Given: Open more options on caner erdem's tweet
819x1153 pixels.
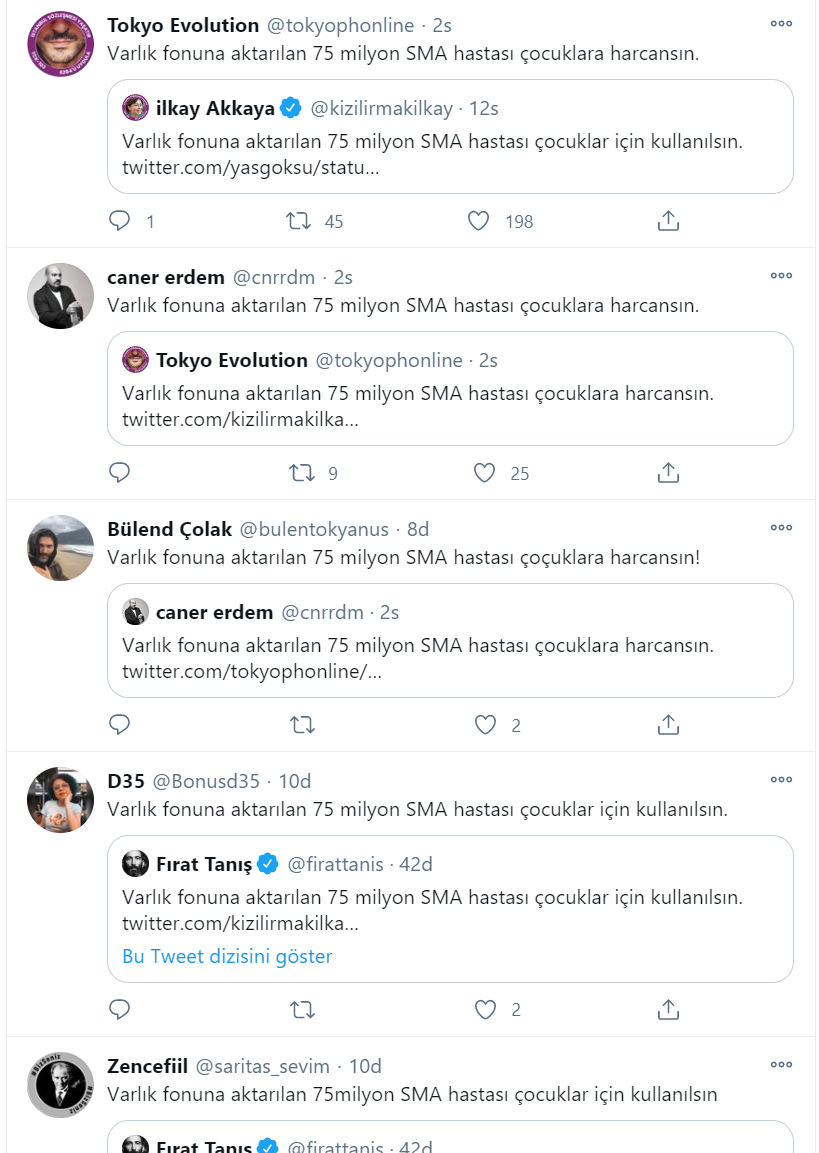Looking at the screenshot, I should point(781,276).
